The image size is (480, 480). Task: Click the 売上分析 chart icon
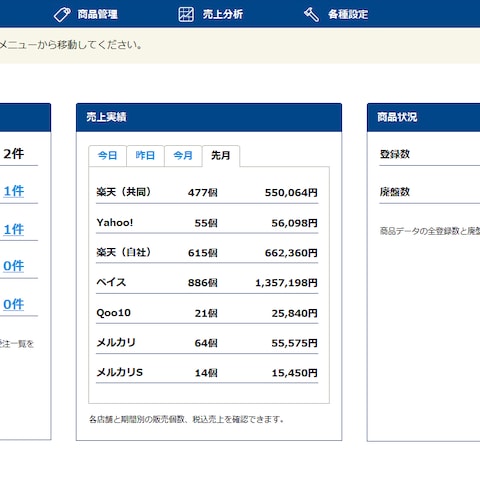coord(186,14)
